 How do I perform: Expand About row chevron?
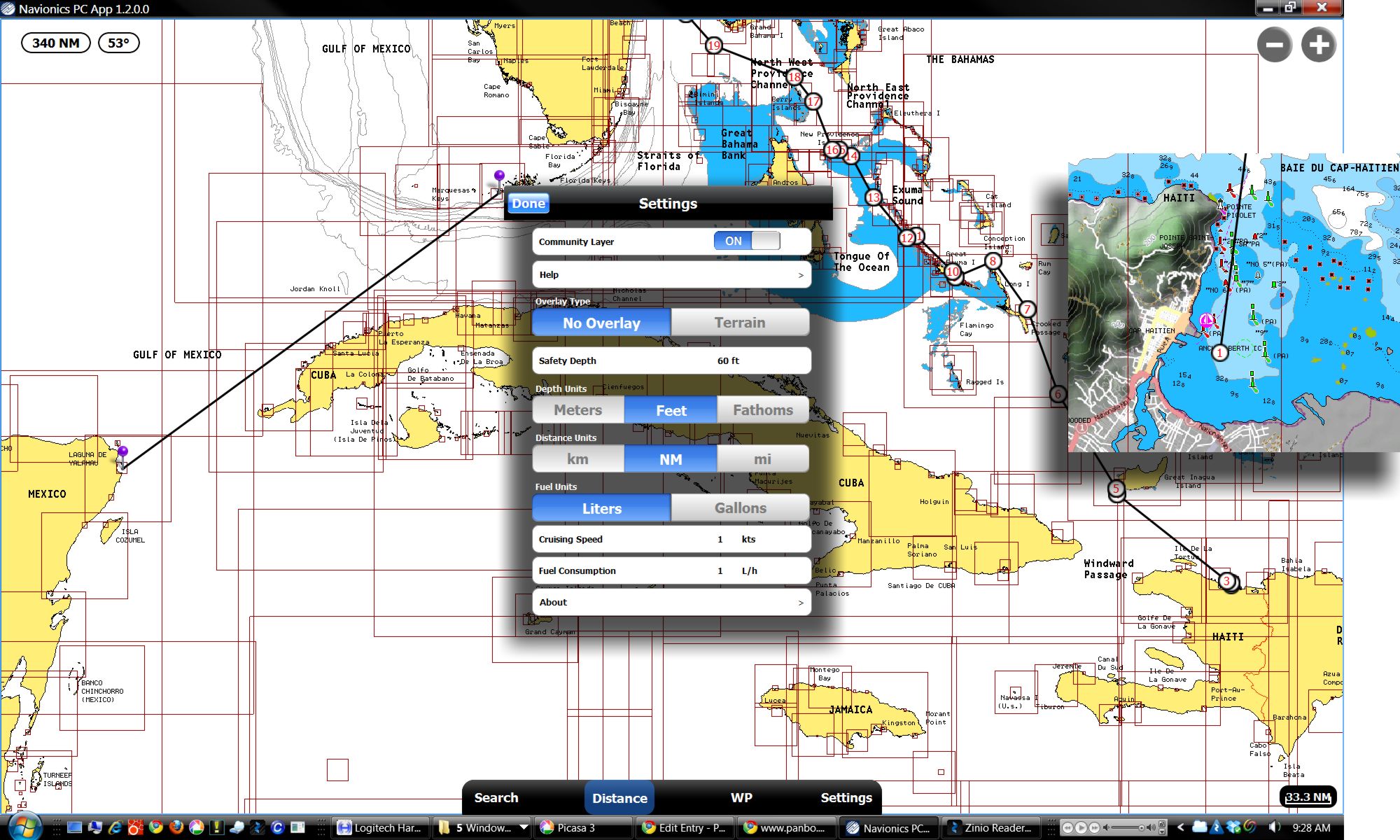801,603
